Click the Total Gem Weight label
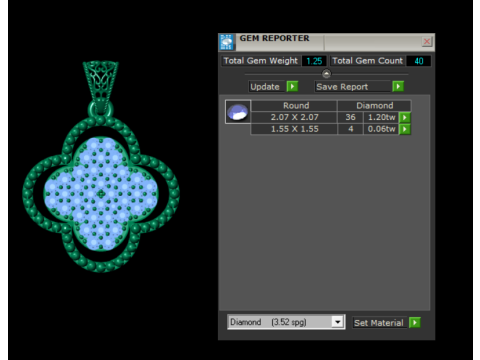Viewport: 480px width, 360px height. click(x=261, y=61)
